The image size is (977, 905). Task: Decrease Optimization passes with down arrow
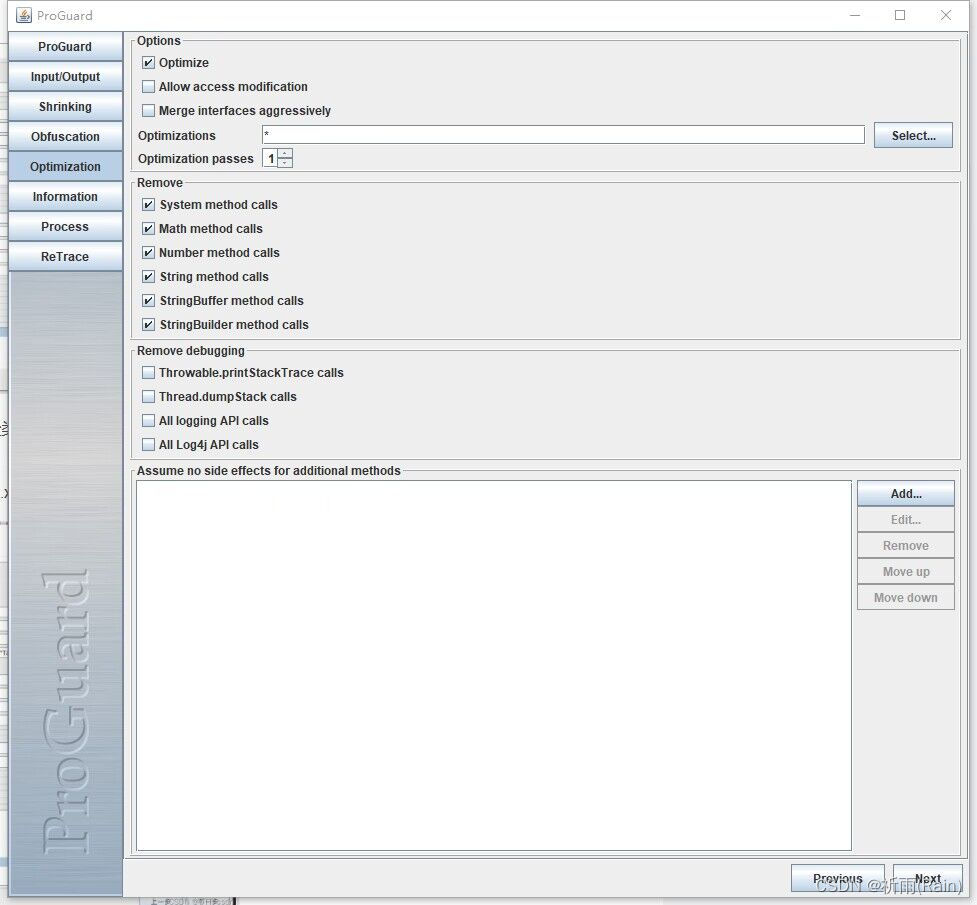pyautogui.click(x=285, y=163)
